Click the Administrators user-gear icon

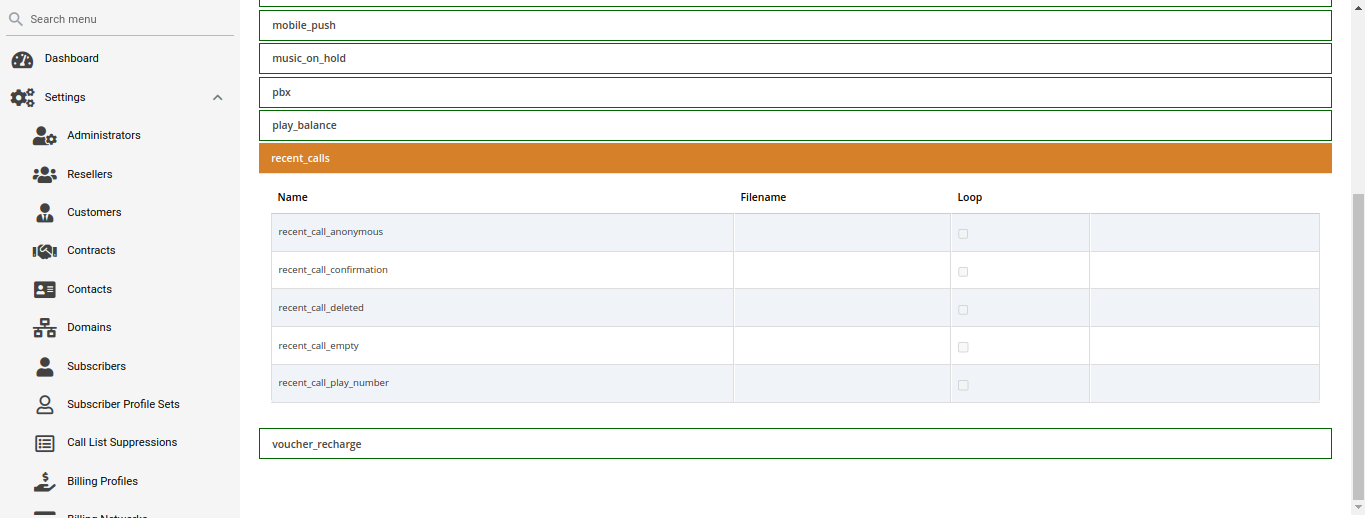[44, 136]
